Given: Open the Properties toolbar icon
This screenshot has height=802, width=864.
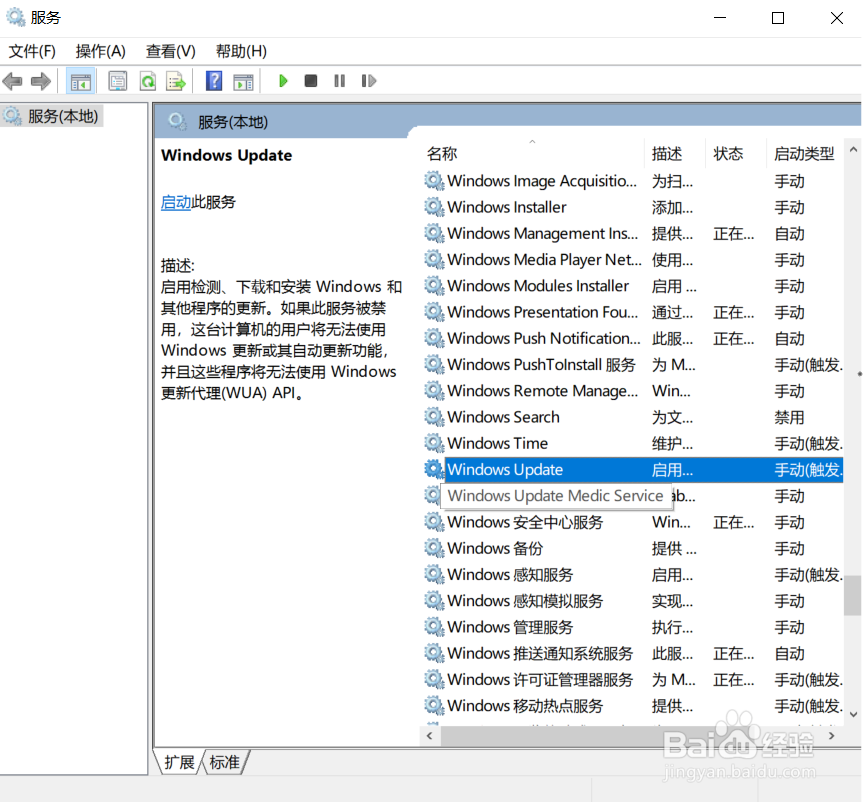Looking at the screenshot, I should point(117,82).
